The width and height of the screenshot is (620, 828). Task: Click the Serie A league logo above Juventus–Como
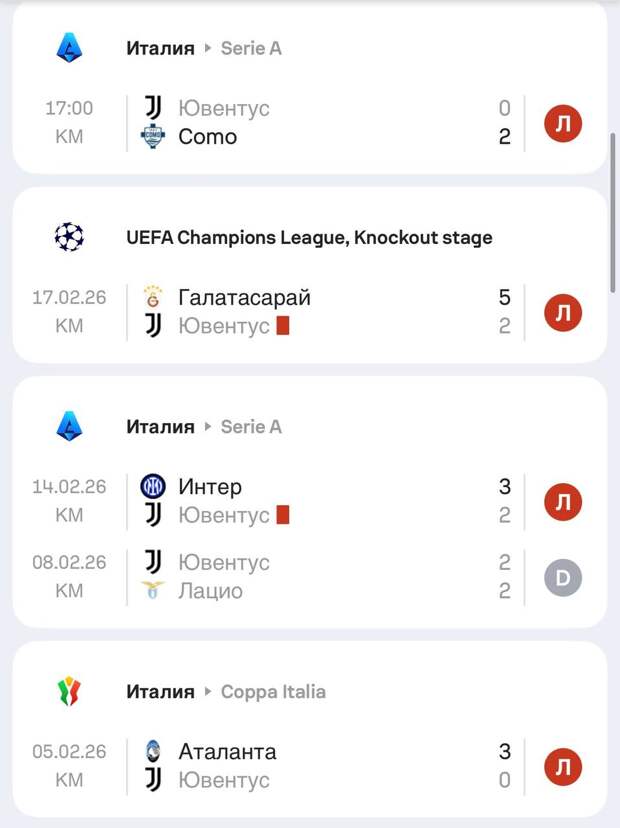coord(69,48)
